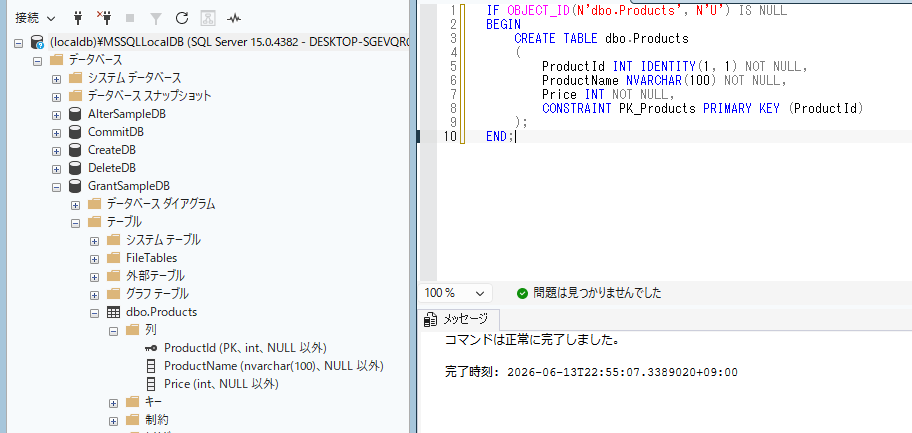Expand the CommitDB node
This screenshot has height=433, width=912.
coord(56,133)
